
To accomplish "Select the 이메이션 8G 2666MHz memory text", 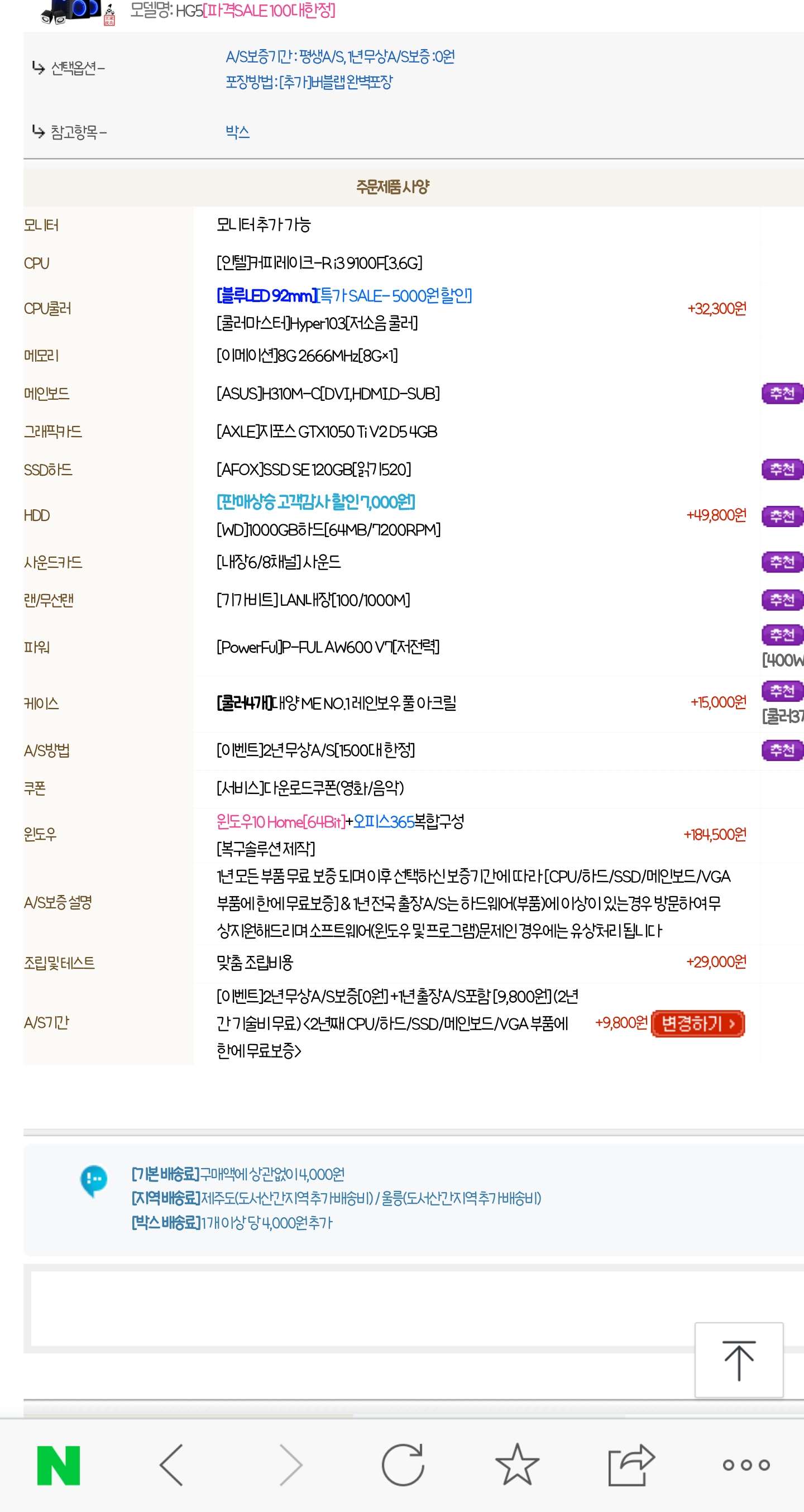I will tap(307, 356).
